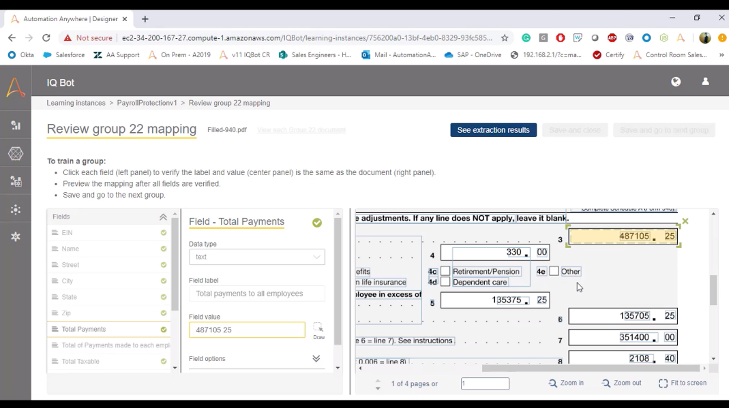Screen dimensions: 729x408
Task: Check the Dependent care checkbox
Action: (x=445, y=282)
